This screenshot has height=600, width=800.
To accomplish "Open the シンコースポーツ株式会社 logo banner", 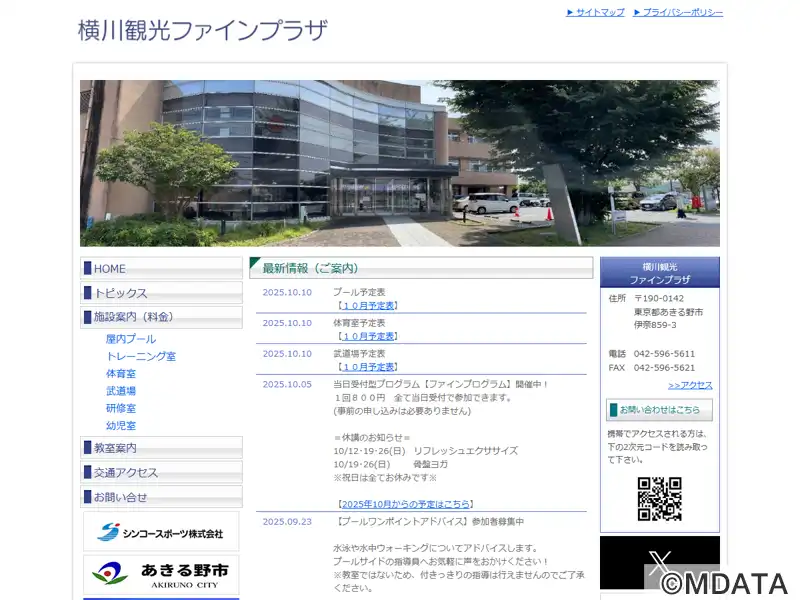I will pyautogui.click(x=161, y=532).
